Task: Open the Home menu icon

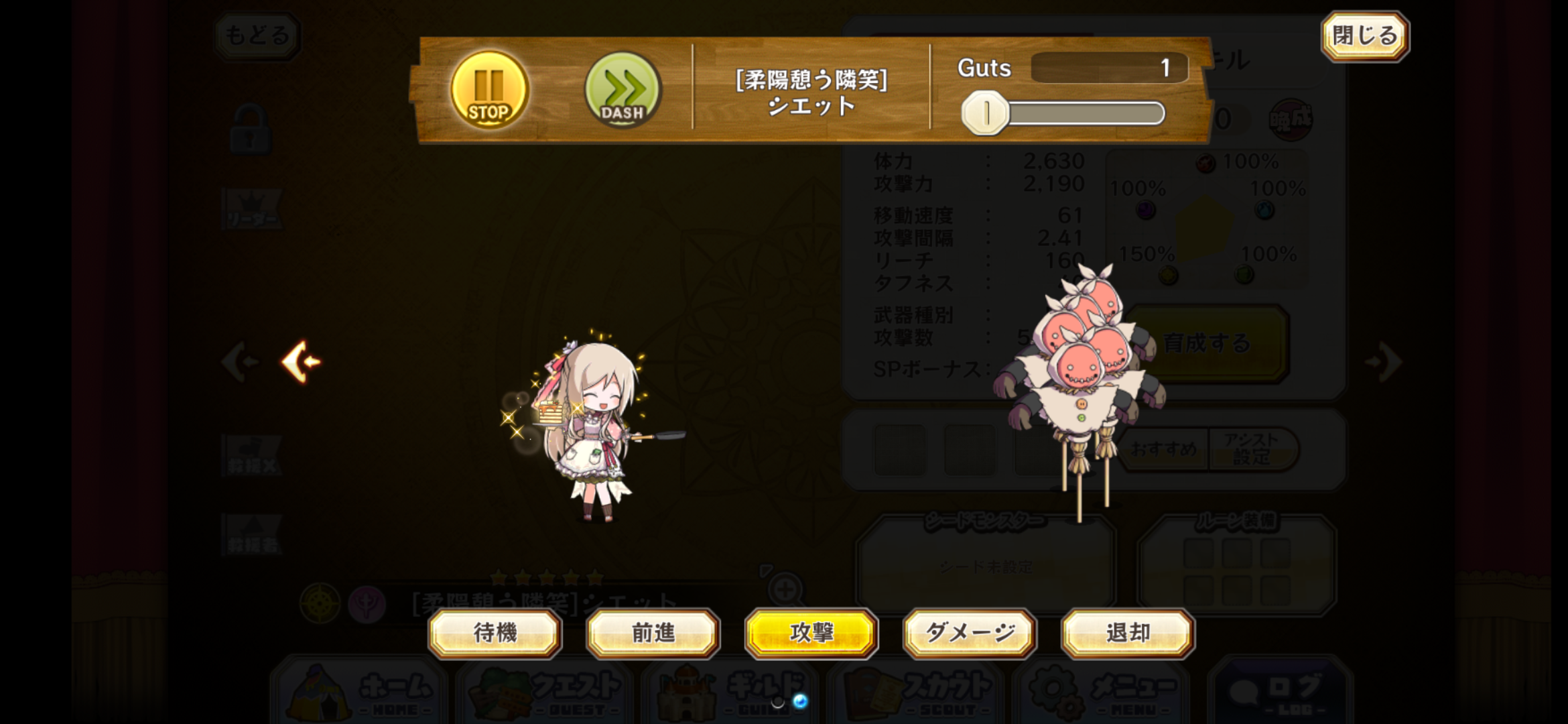Action: pyautogui.click(x=360, y=690)
